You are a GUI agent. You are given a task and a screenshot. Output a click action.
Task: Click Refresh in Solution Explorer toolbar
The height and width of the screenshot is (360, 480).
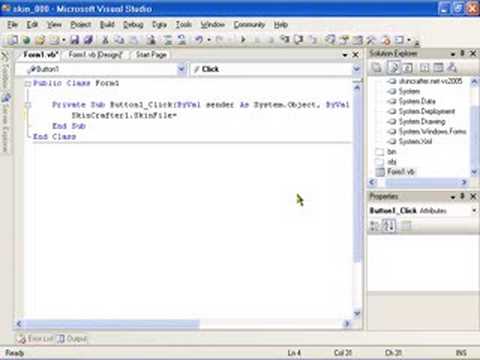click(407, 68)
